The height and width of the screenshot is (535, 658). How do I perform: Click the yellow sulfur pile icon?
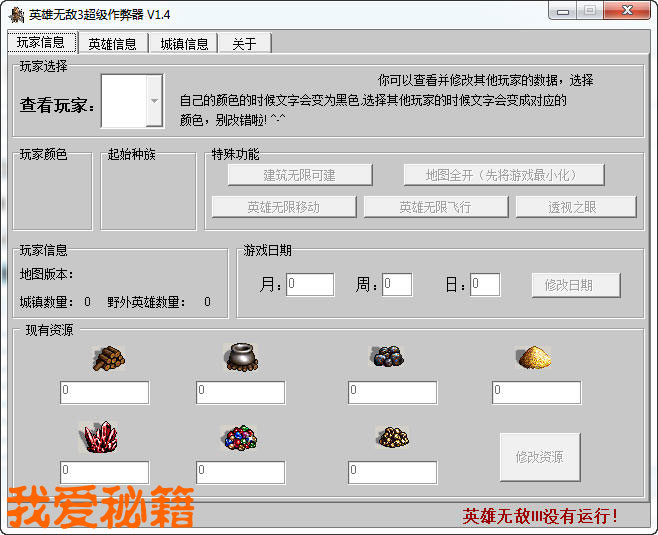(x=534, y=357)
